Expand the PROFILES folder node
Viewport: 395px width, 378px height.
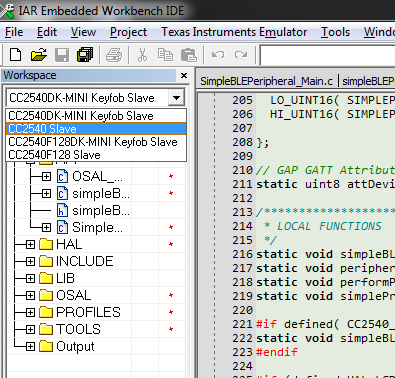coord(30,313)
